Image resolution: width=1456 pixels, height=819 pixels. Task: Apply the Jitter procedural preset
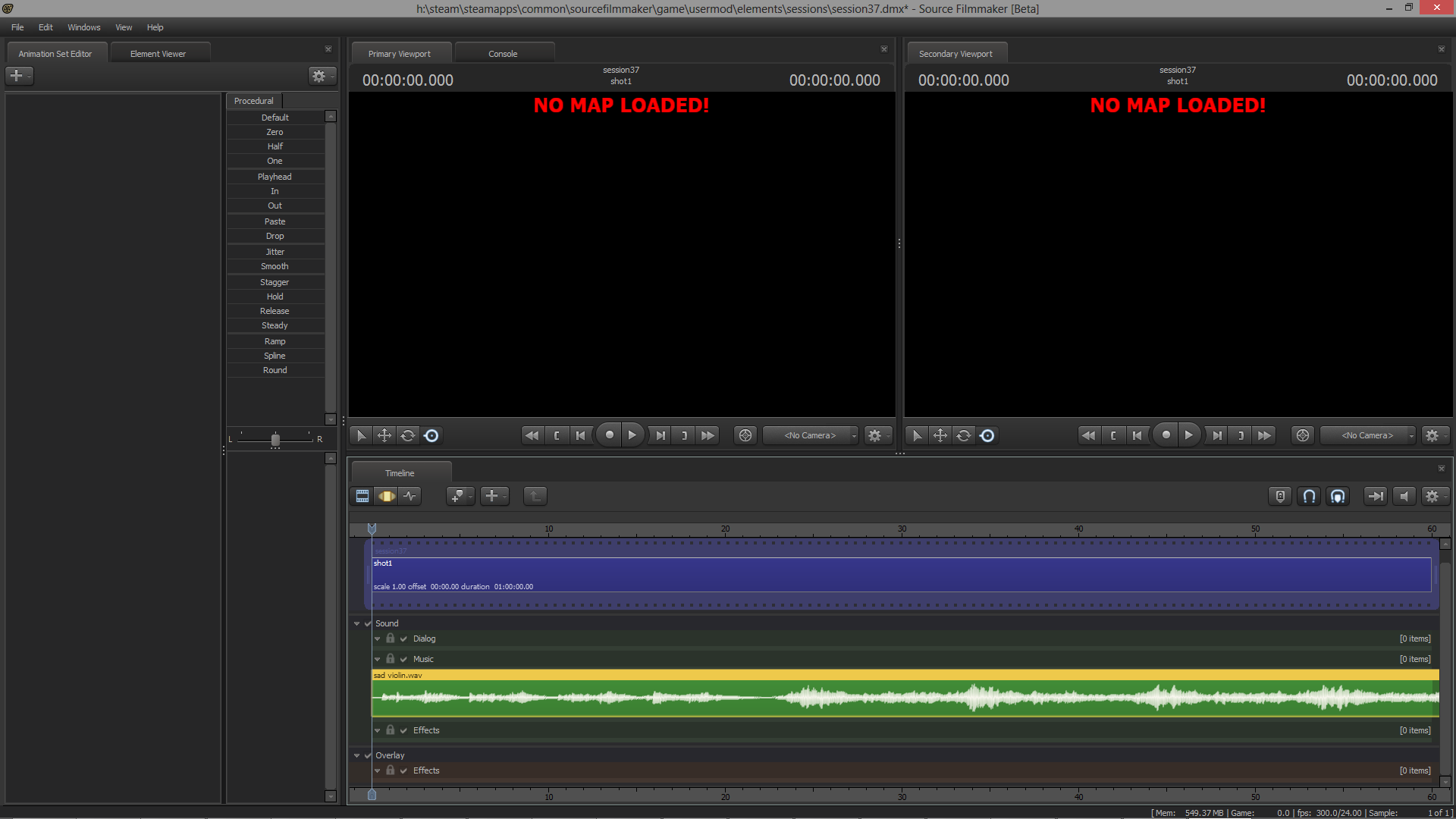[275, 252]
